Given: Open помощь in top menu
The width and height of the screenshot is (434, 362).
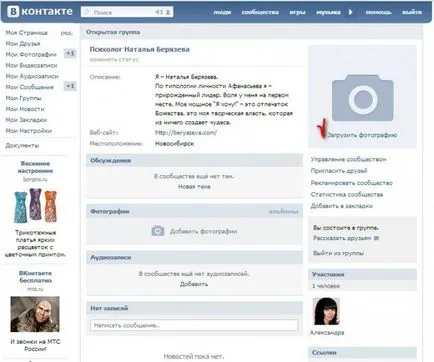Looking at the screenshot, I should 379,12.
